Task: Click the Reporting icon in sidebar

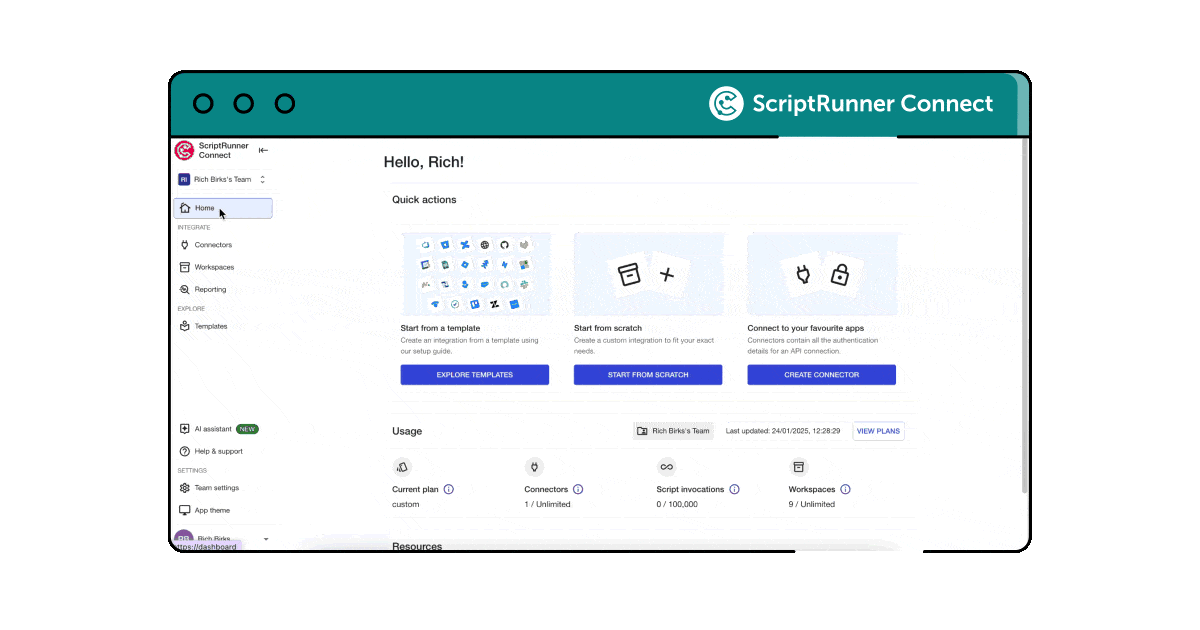Action: (184, 289)
